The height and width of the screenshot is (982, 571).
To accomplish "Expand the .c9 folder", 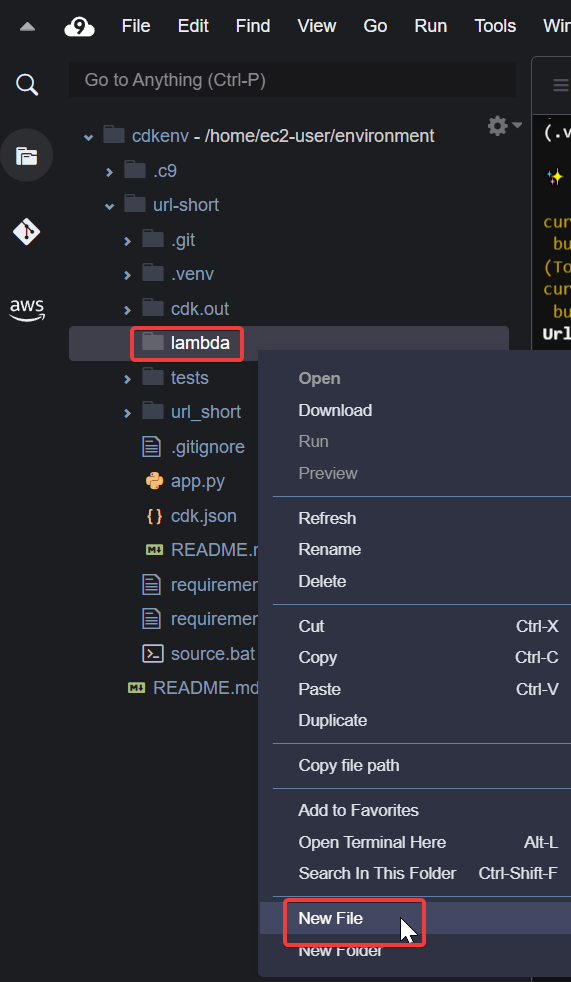I will coord(109,171).
